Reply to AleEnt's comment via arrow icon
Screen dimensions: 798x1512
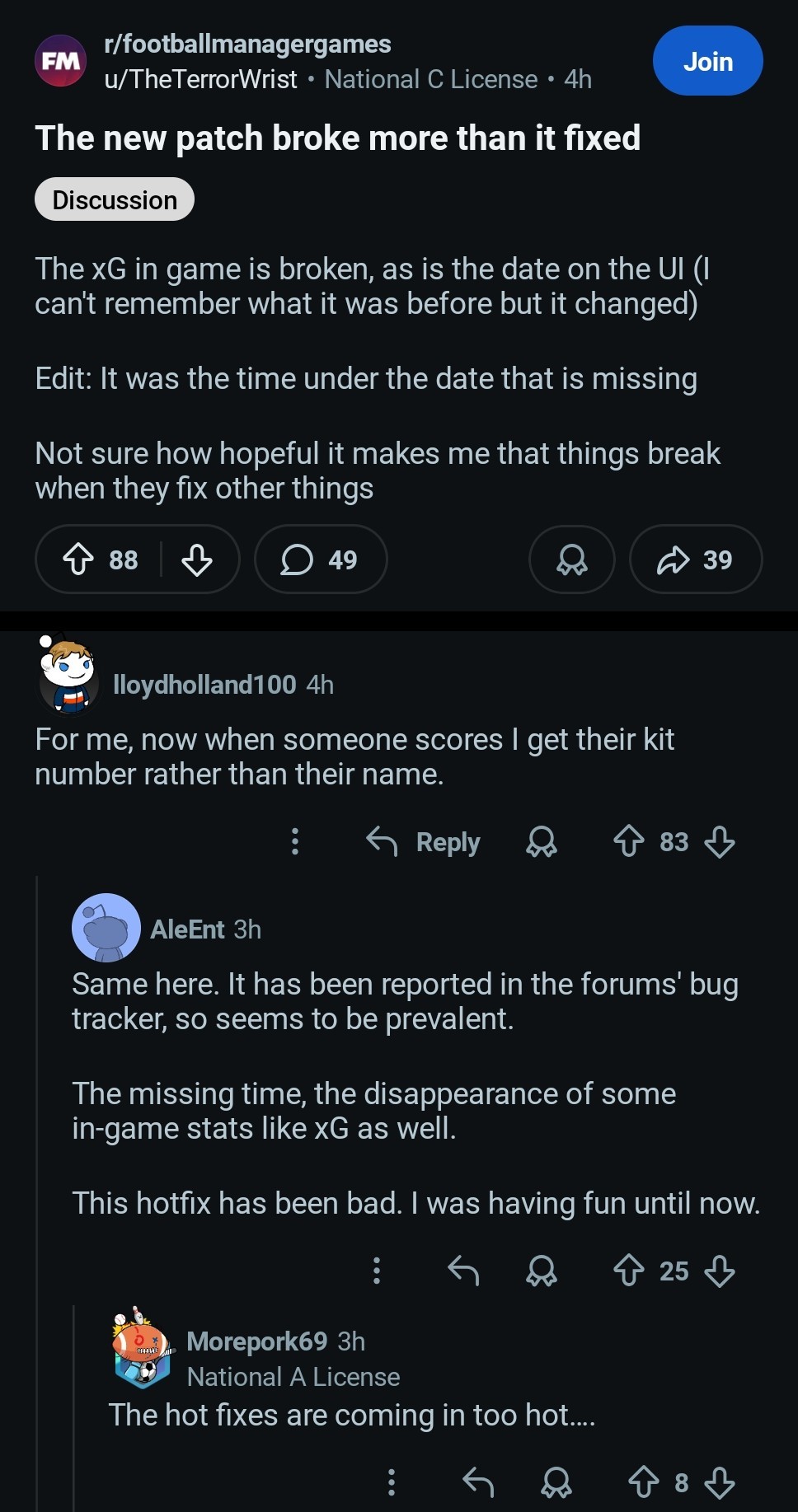(x=463, y=1270)
